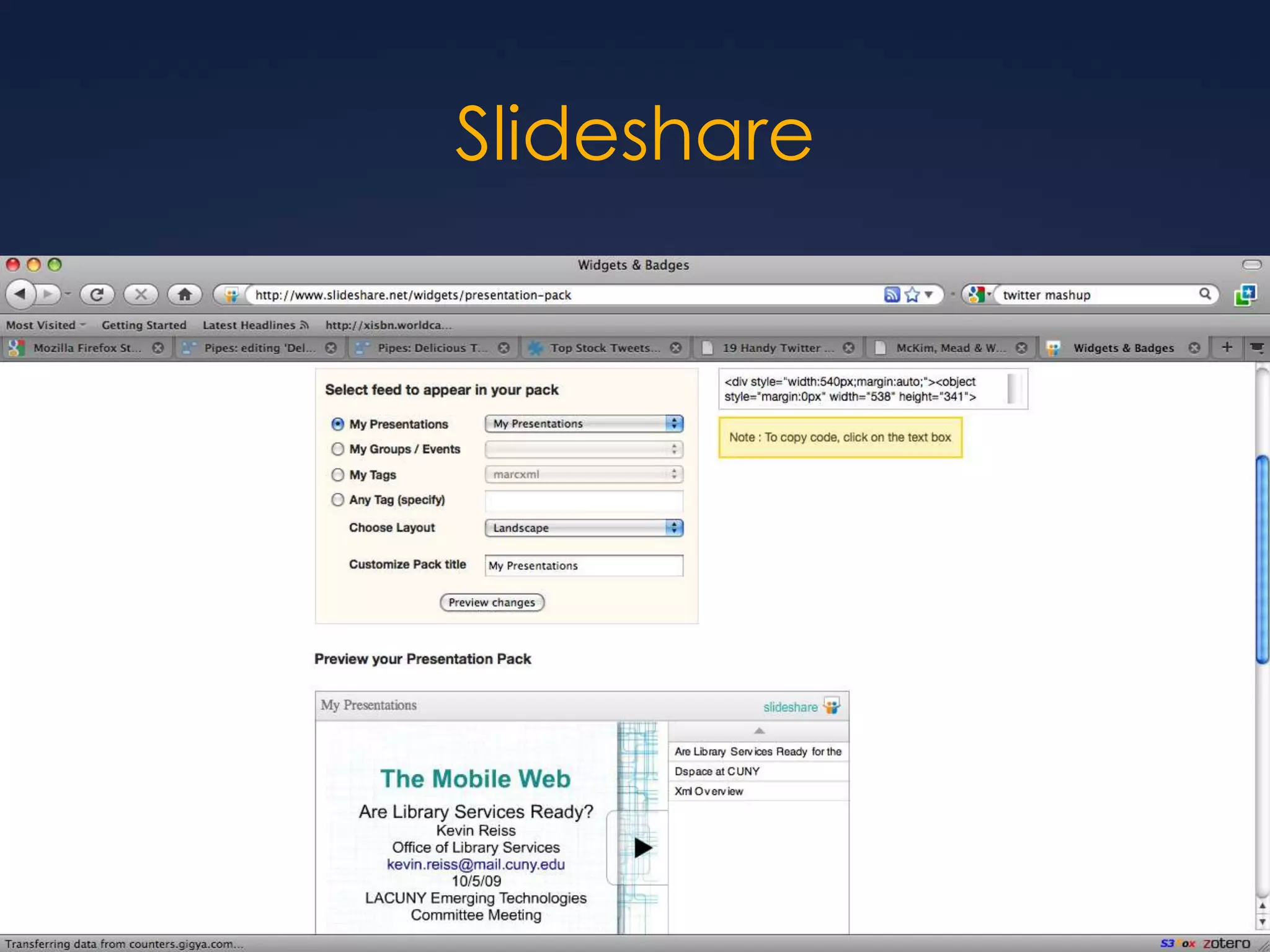This screenshot has height=952, width=1270.
Task: Click the S3Fox status bar icon
Action: point(1178,943)
